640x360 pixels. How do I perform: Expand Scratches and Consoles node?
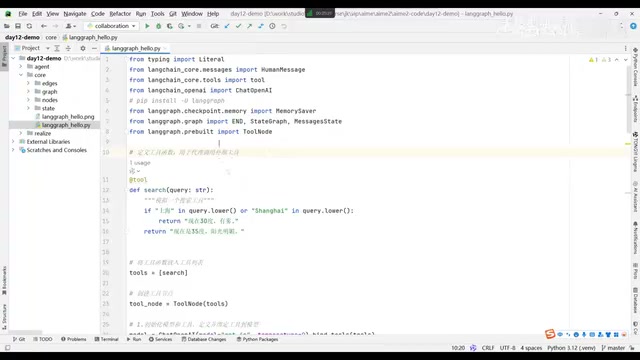pyautogui.click(x=13, y=150)
